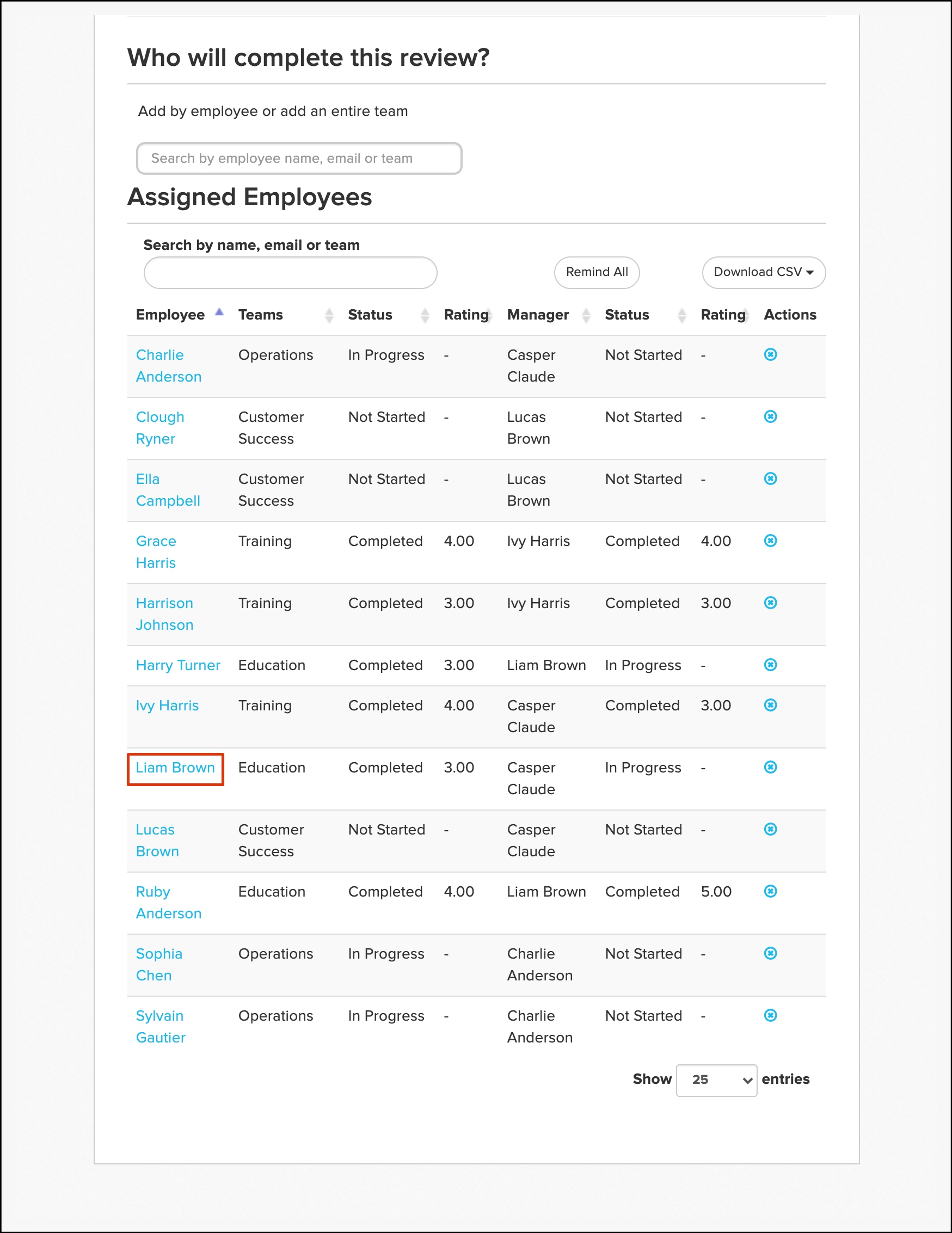Viewport: 952px width, 1233px height.
Task: Open Sylvain Gautier employee link
Action: [161, 1027]
